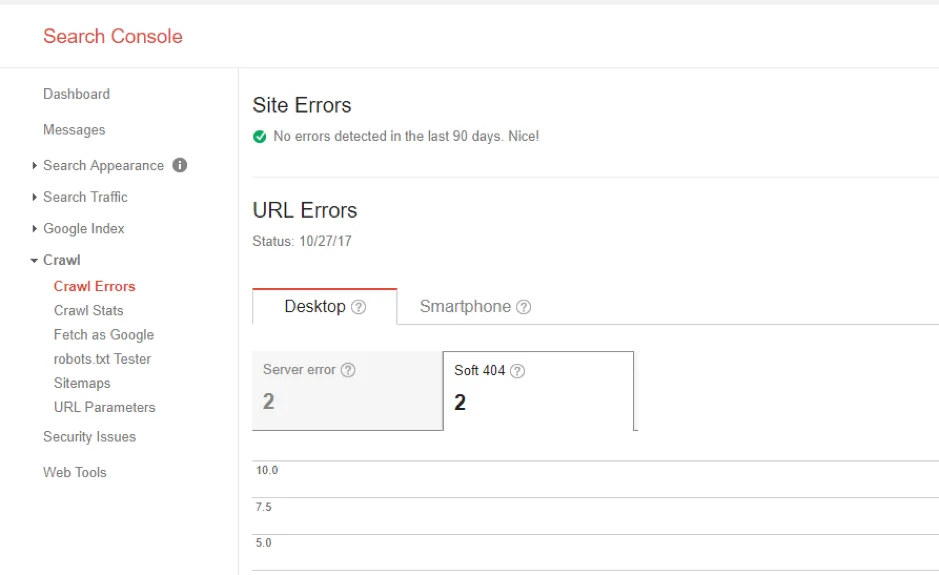Image resolution: width=939 pixels, height=575 pixels.
Task: Switch to the Desktop tab
Action: pyautogui.click(x=325, y=306)
